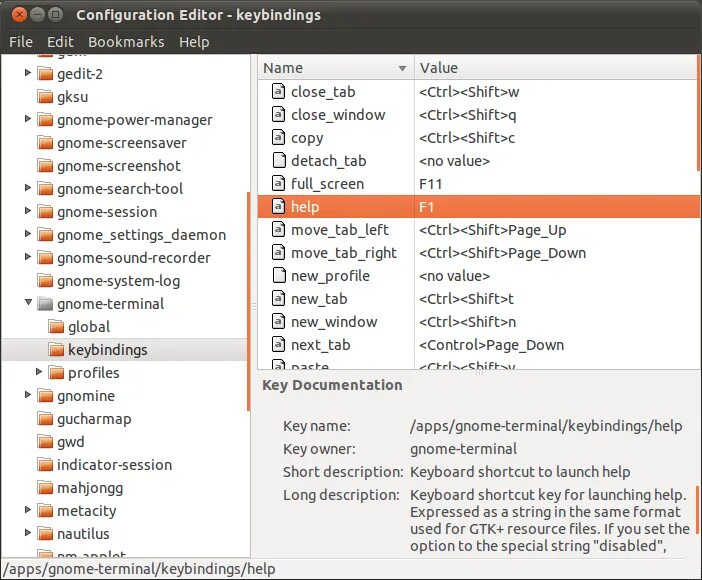Viewport: 702px width, 580px height.
Task: Click the close_tab key icon
Action: (x=278, y=91)
